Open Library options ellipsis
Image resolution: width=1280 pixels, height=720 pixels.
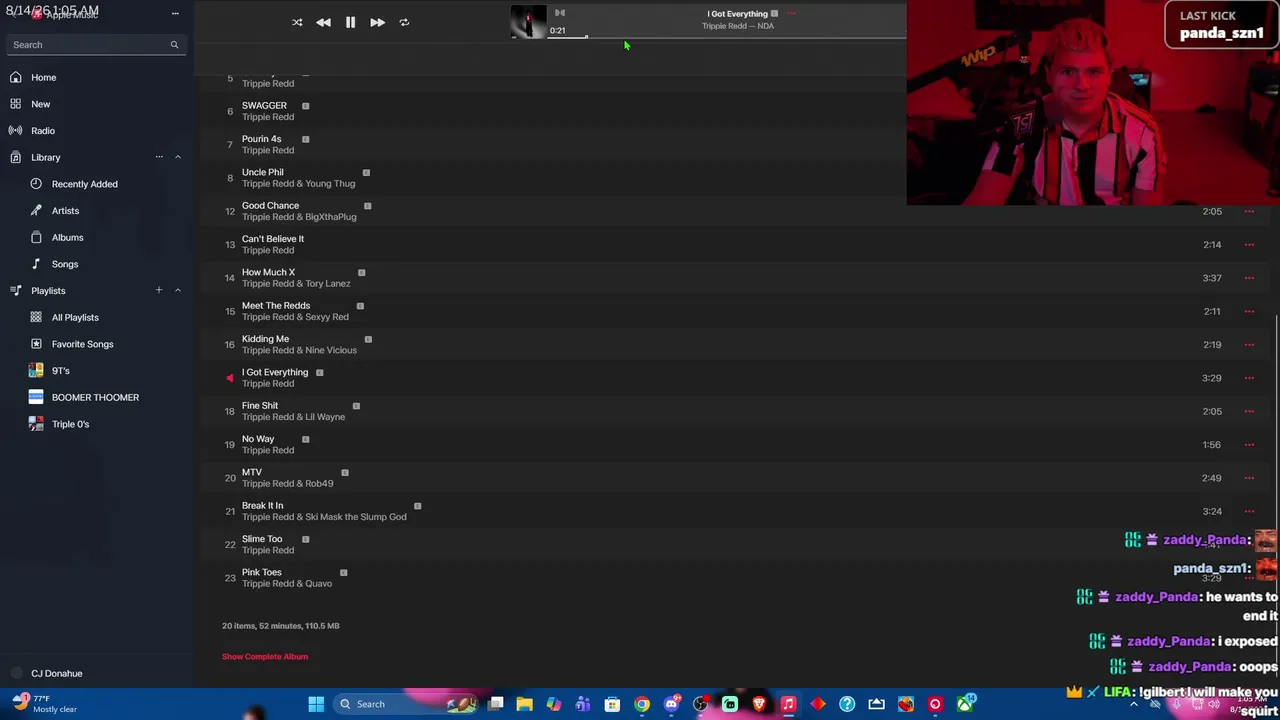pyautogui.click(x=158, y=157)
